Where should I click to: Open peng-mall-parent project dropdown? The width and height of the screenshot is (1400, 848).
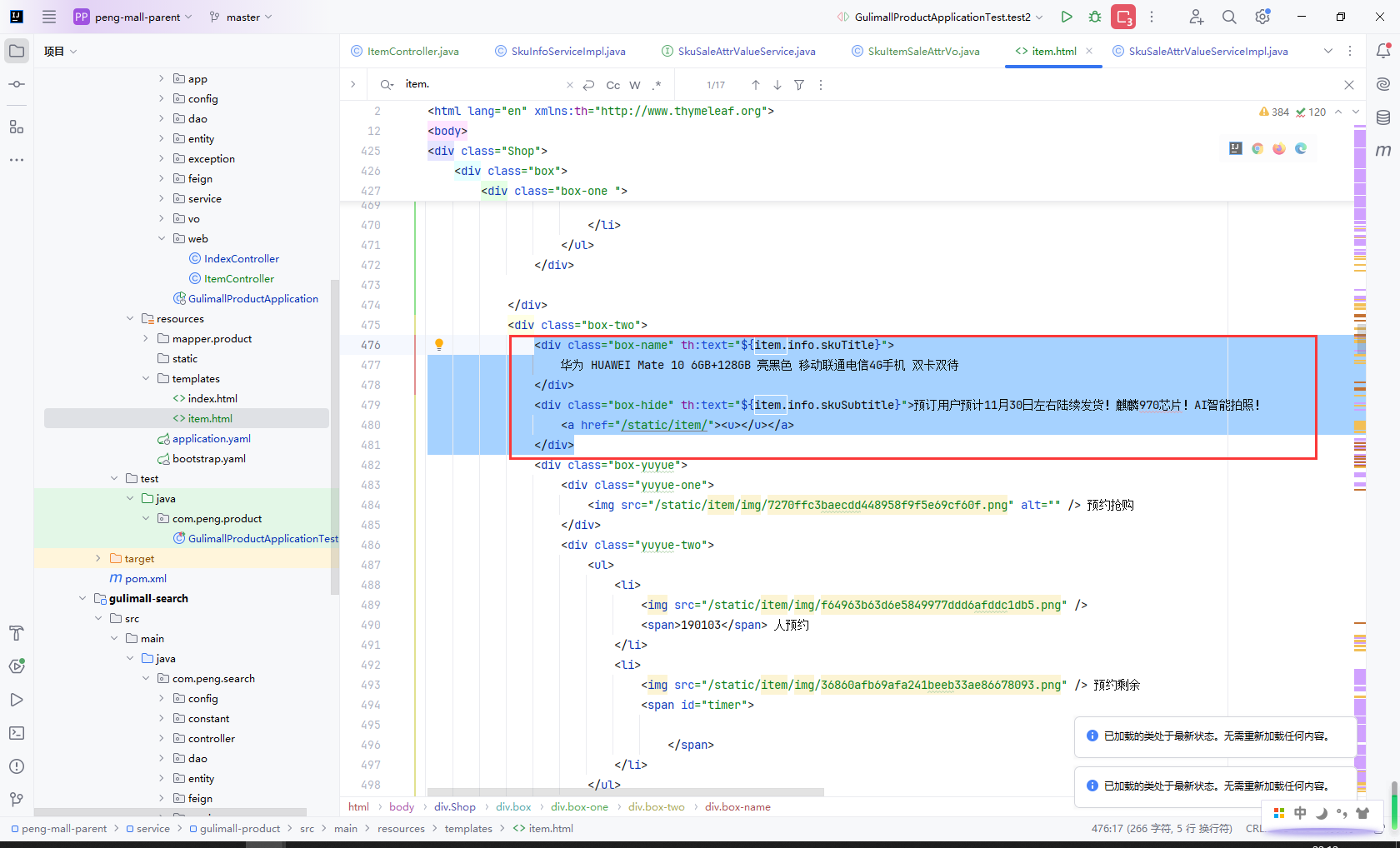click(x=133, y=17)
